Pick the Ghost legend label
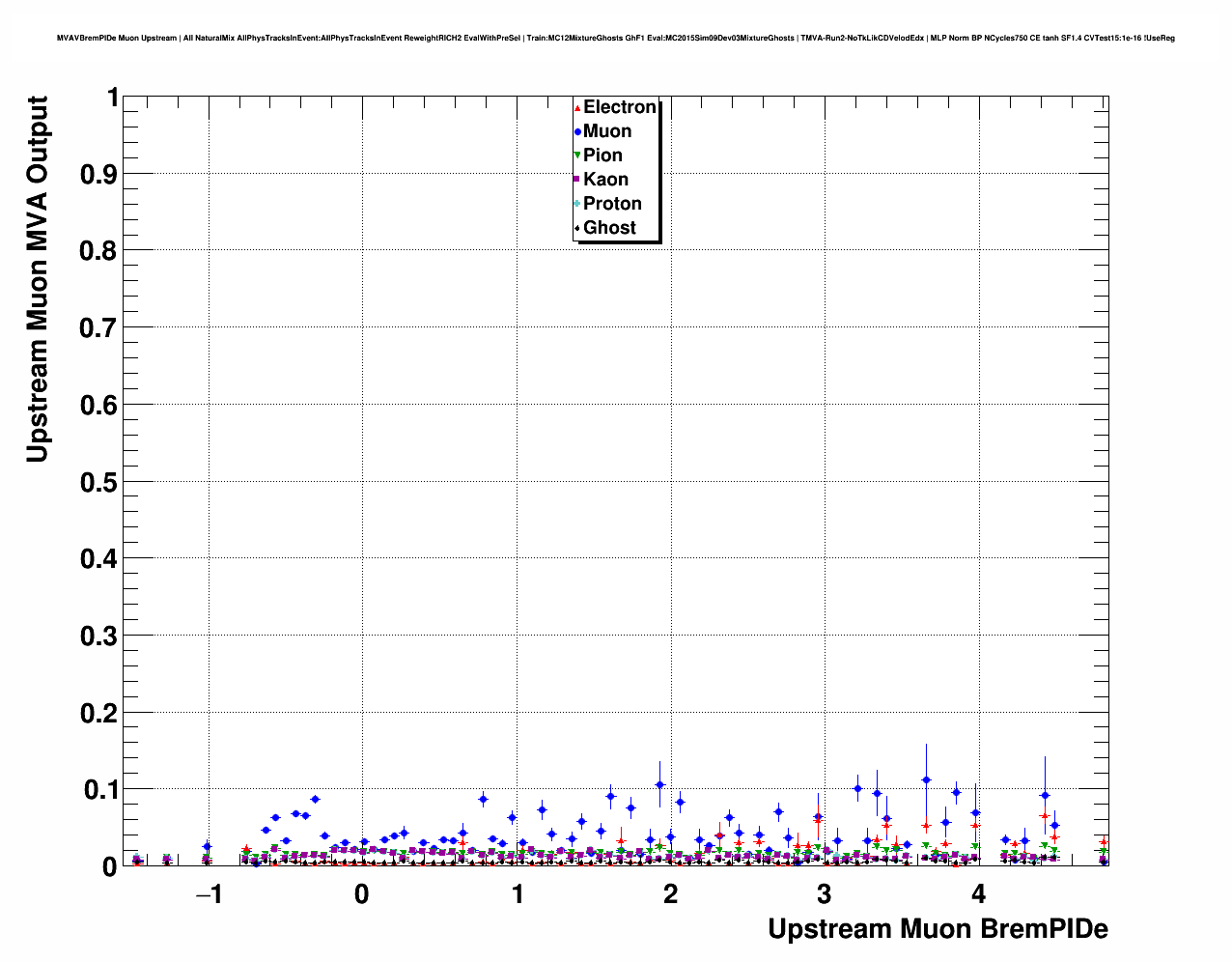Viewport: 1232px width, 962px height. (x=609, y=228)
